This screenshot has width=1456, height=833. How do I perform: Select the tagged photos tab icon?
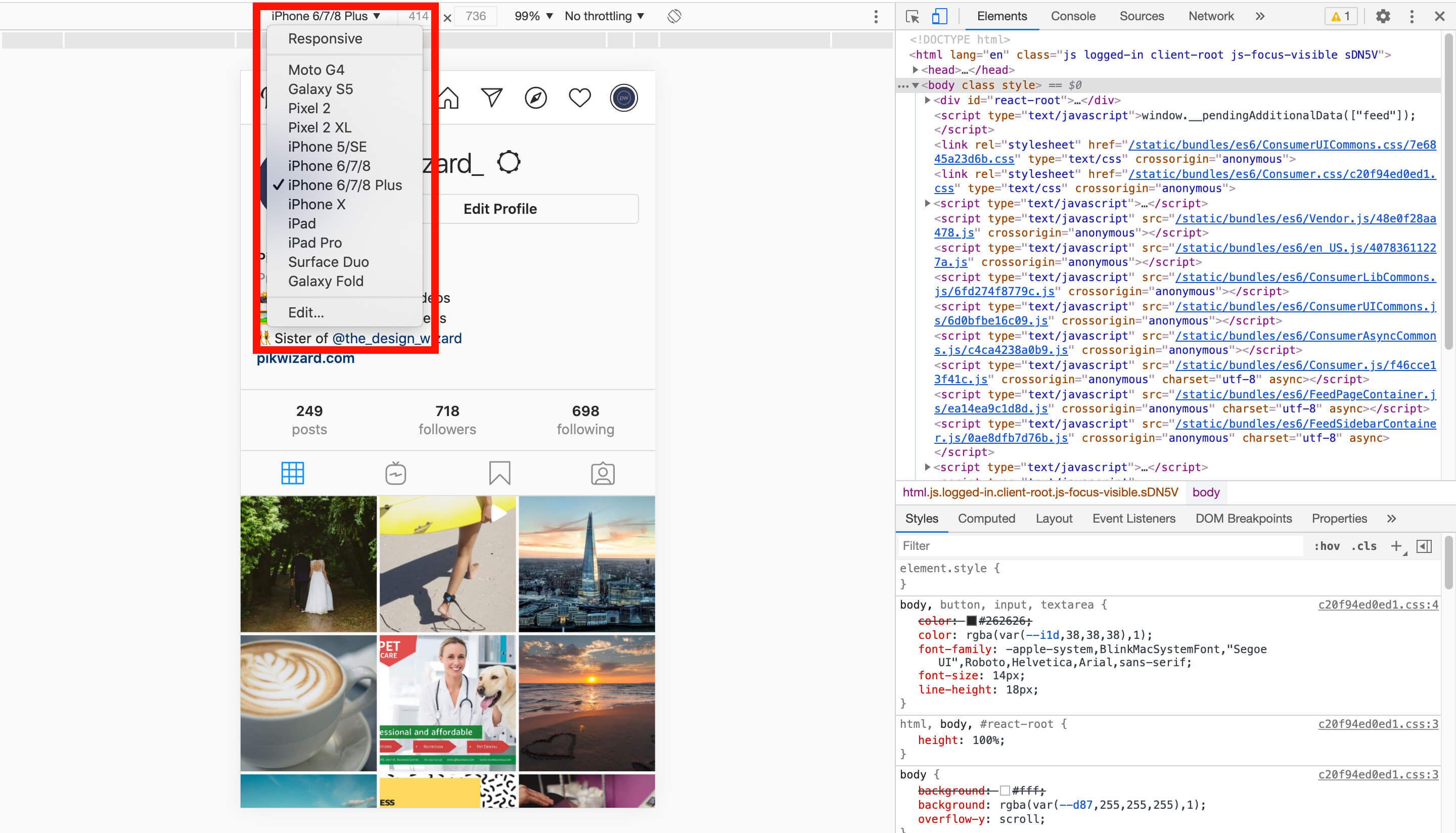pos(603,473)
